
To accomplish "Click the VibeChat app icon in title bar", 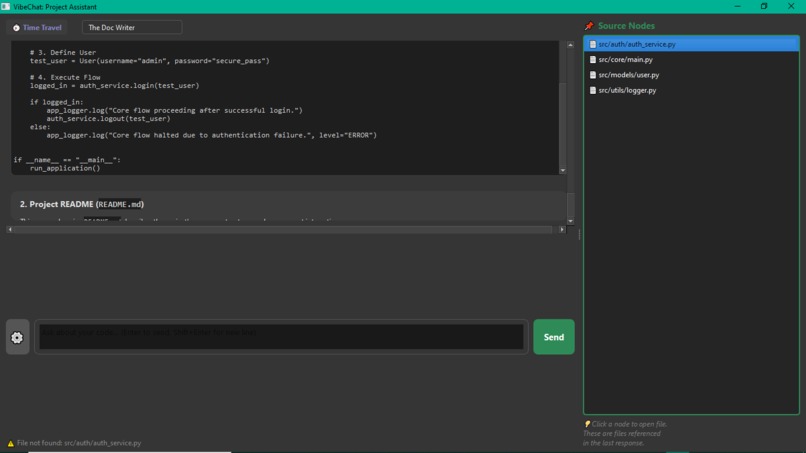I will (x=6, y=7).
